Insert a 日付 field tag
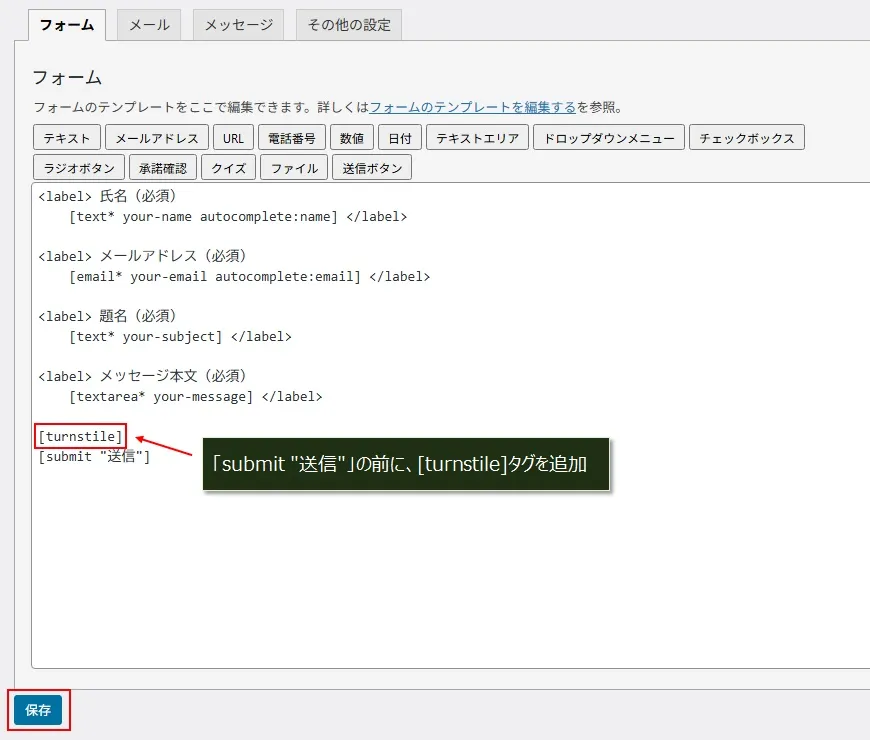The image size is (870, 740). (x=399, y=138)
